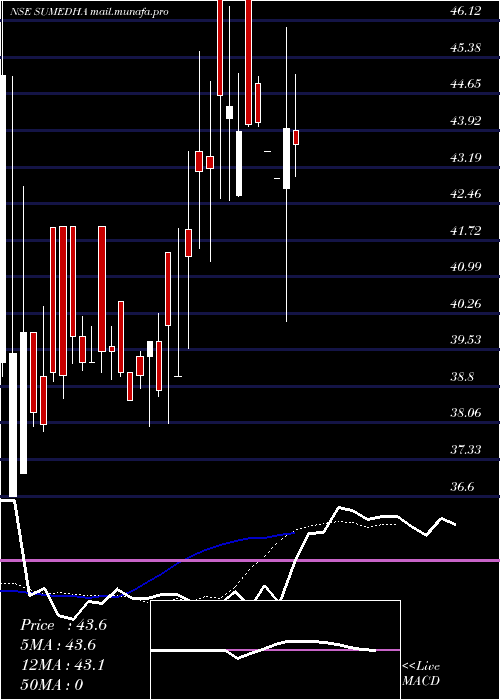The image size is (500, 700).
Task: Click the 43.92 price axis label
Action: [x=466, y=121]
